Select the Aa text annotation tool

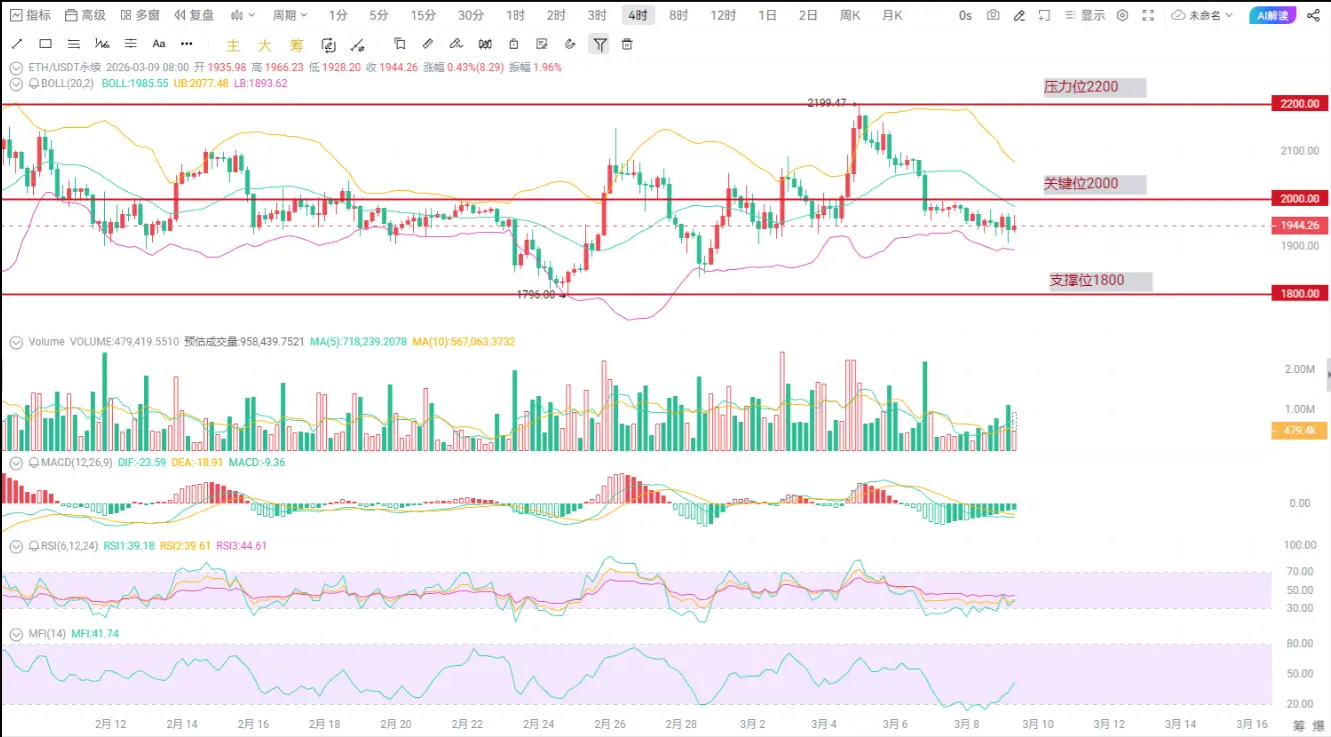click(x=159, y=44)
